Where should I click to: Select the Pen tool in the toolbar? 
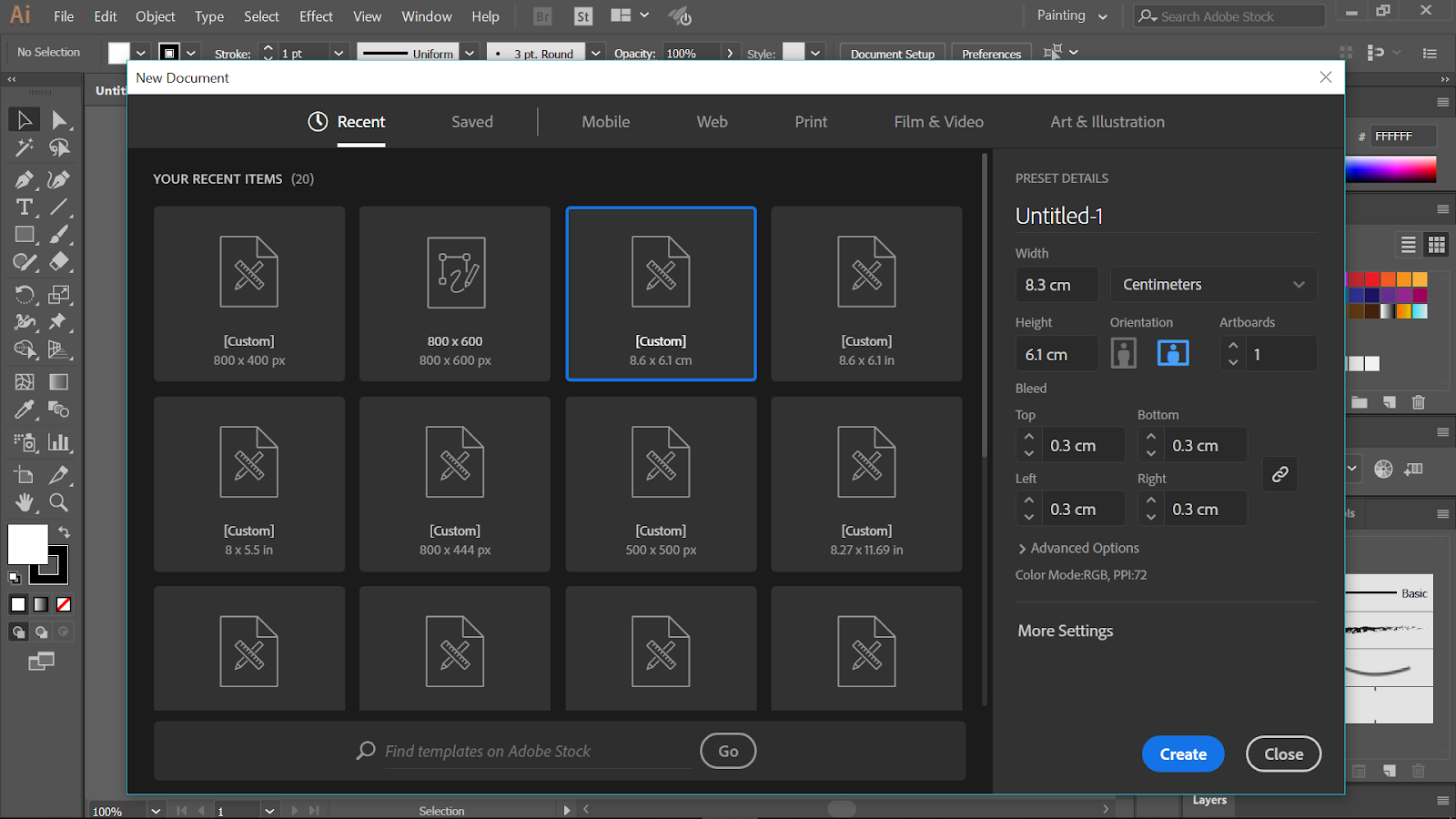click(25, 179)
